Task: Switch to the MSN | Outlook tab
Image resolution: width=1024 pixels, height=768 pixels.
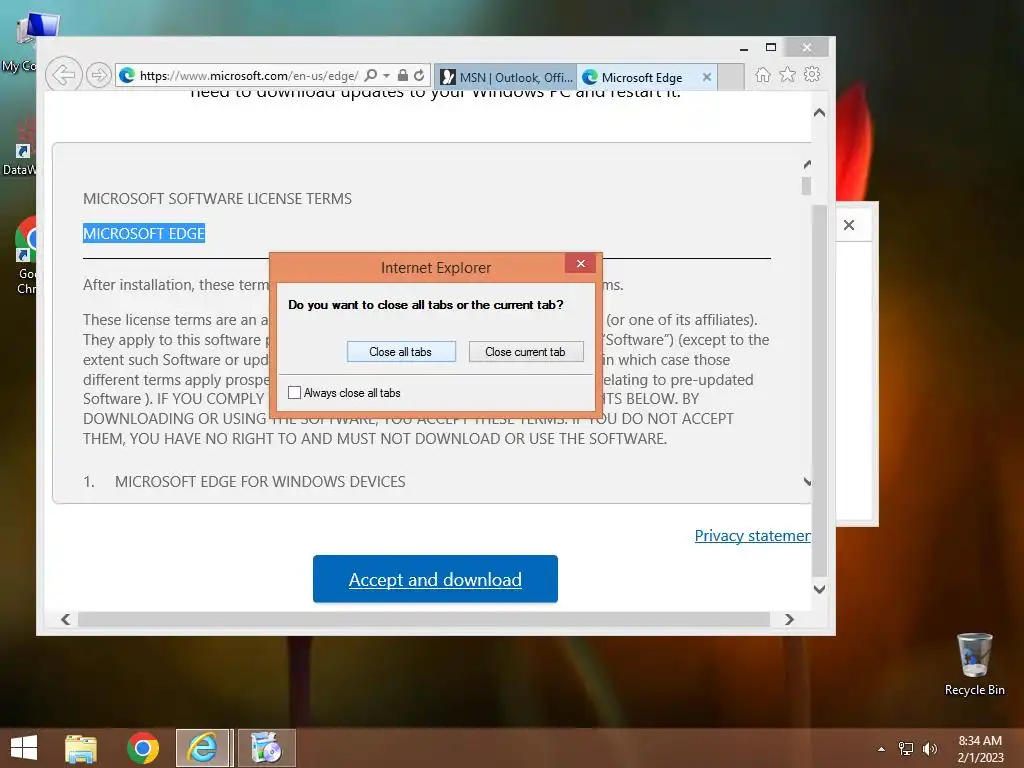Action: point(505,77)
